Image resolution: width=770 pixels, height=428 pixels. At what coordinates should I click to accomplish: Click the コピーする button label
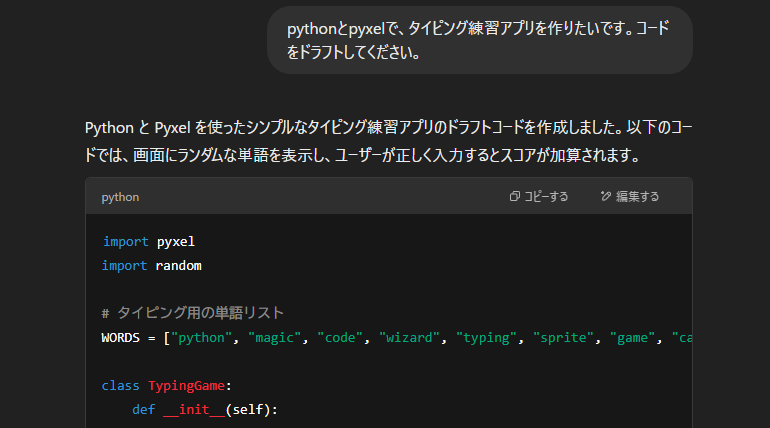[x=546, y=196]
